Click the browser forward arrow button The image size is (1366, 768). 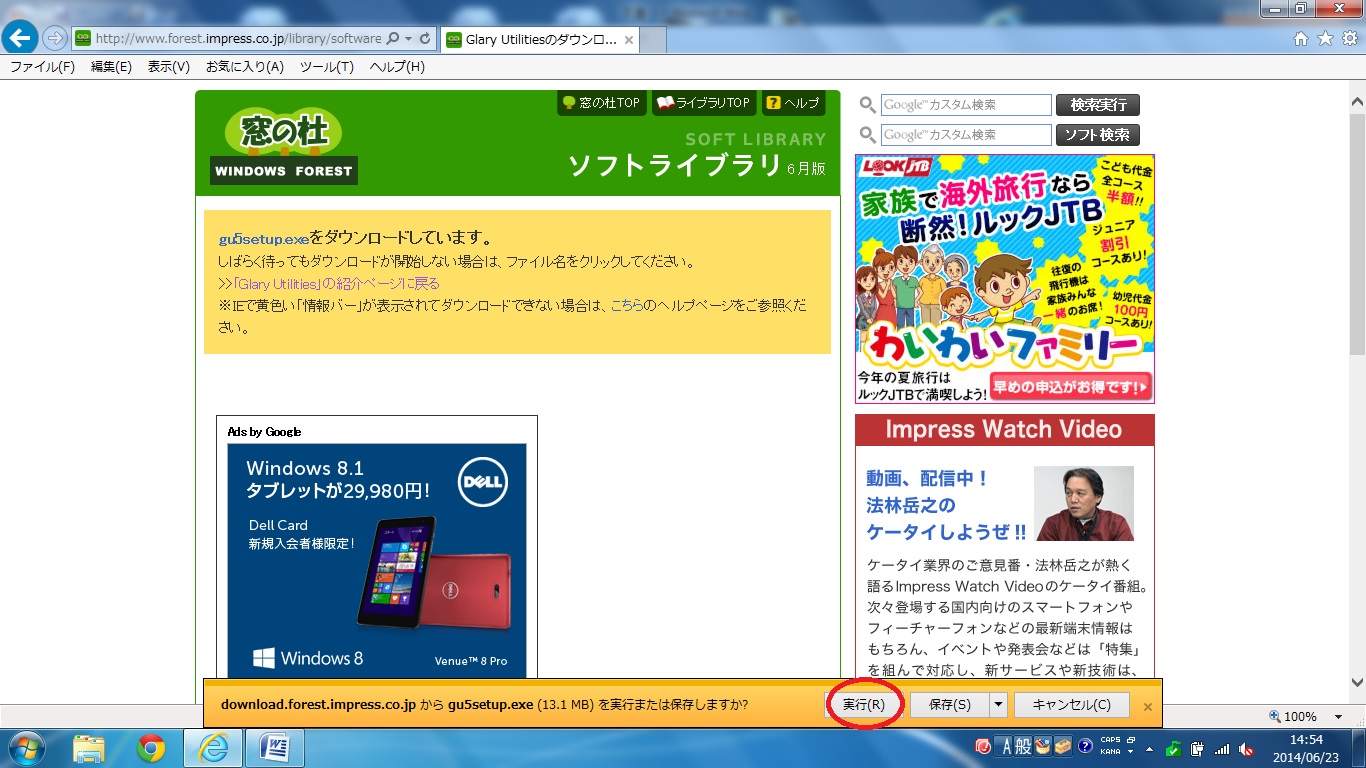(54, 39)
